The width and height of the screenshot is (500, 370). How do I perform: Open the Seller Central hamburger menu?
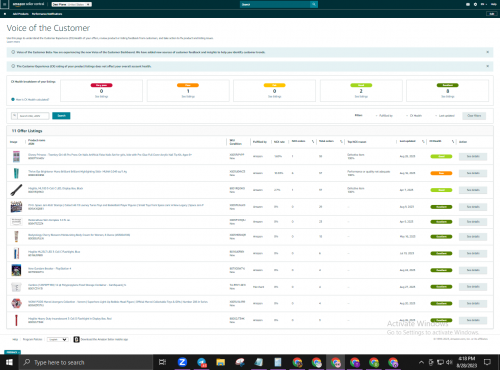(x=4, y=4)
